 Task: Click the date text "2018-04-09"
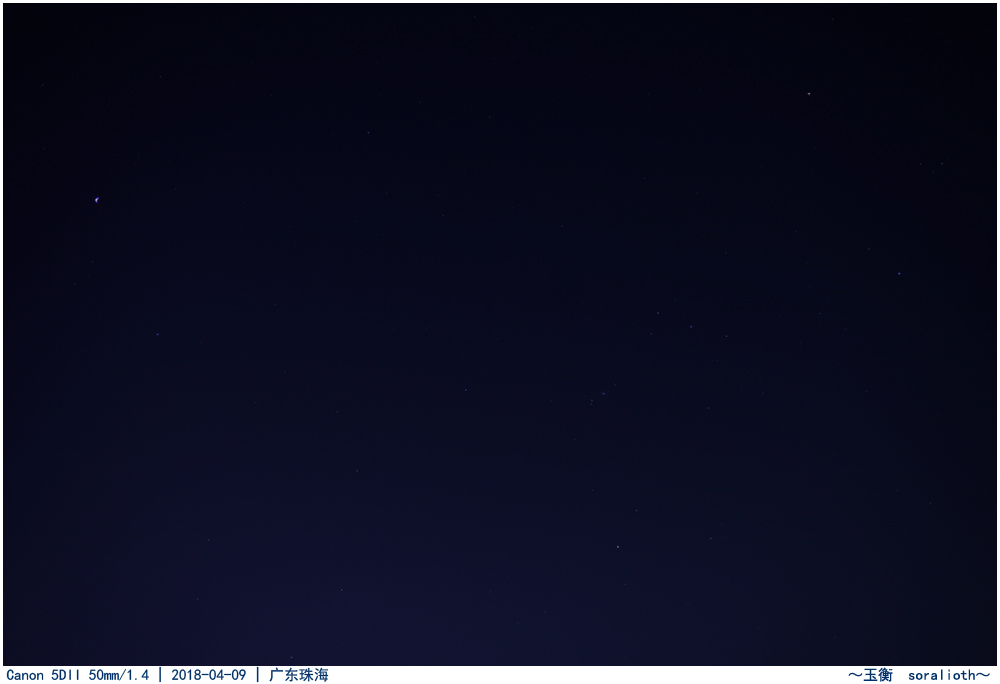209,675
